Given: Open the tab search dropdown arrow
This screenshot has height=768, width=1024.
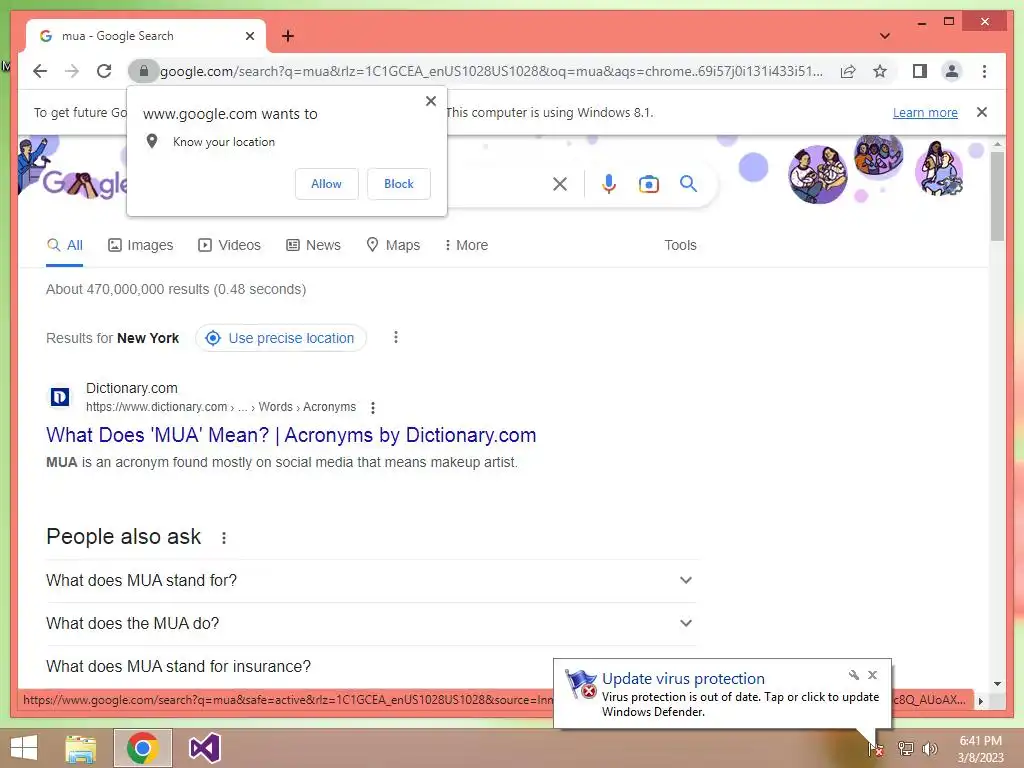Looking at the screenshot, I should tap(884, 36).
